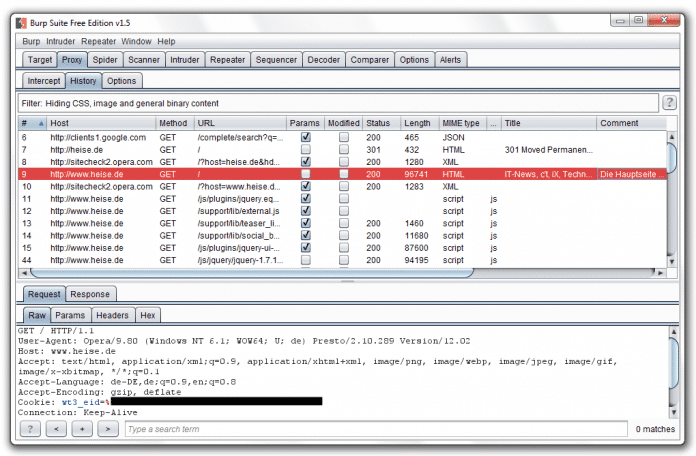Toggle Modified checkbox for request row 7
This screenshot has height=456, width=696.
click(344, 149)
